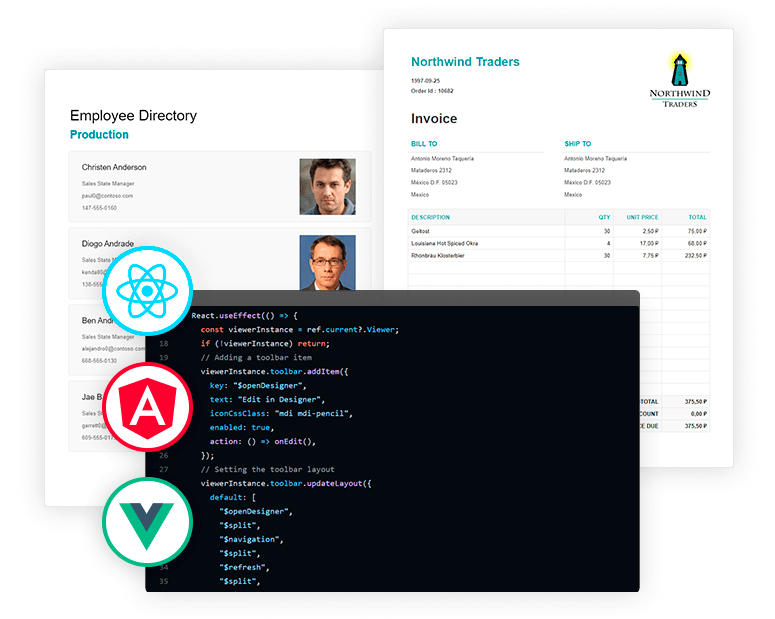The image size is (775, 619).
Task: Click the TOTAL column header
Action: 697,217
